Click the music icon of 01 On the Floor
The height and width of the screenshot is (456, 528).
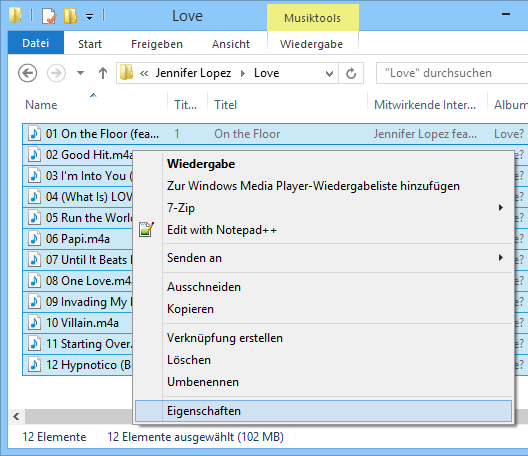[x=34, y=134]
